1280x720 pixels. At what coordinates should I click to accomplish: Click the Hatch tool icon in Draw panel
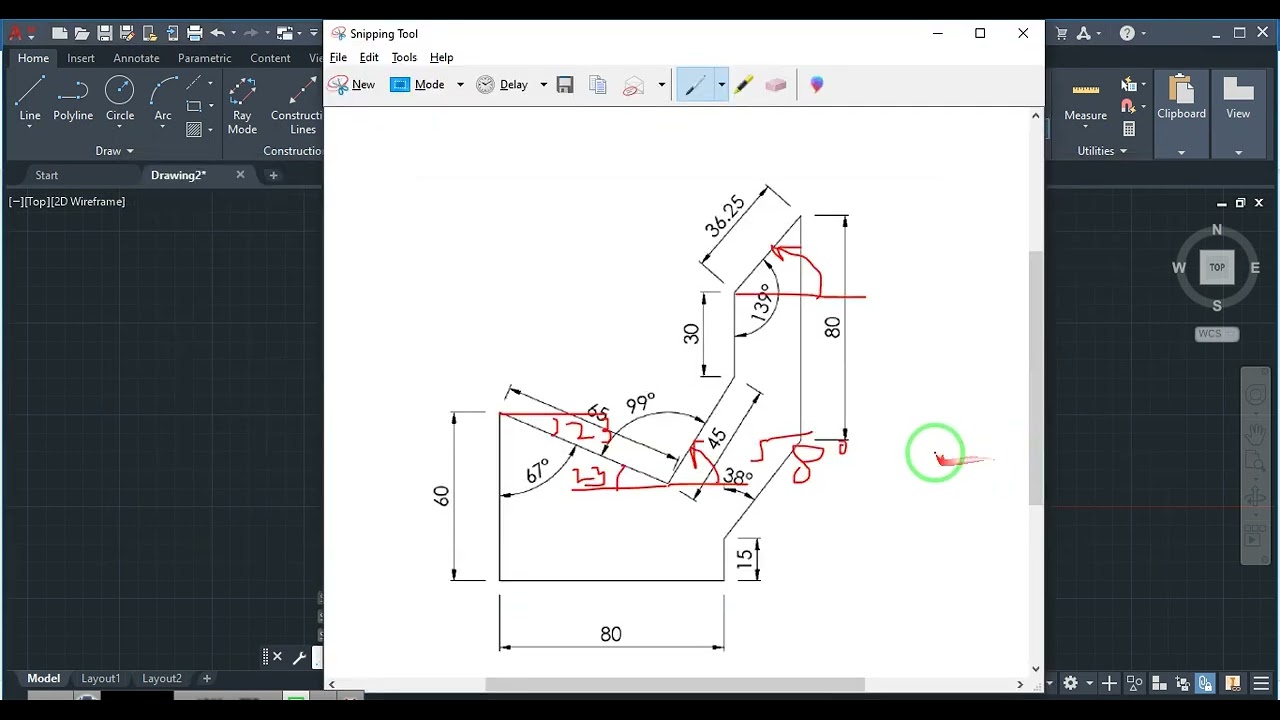pyautogui.click(x=194, y=129)
